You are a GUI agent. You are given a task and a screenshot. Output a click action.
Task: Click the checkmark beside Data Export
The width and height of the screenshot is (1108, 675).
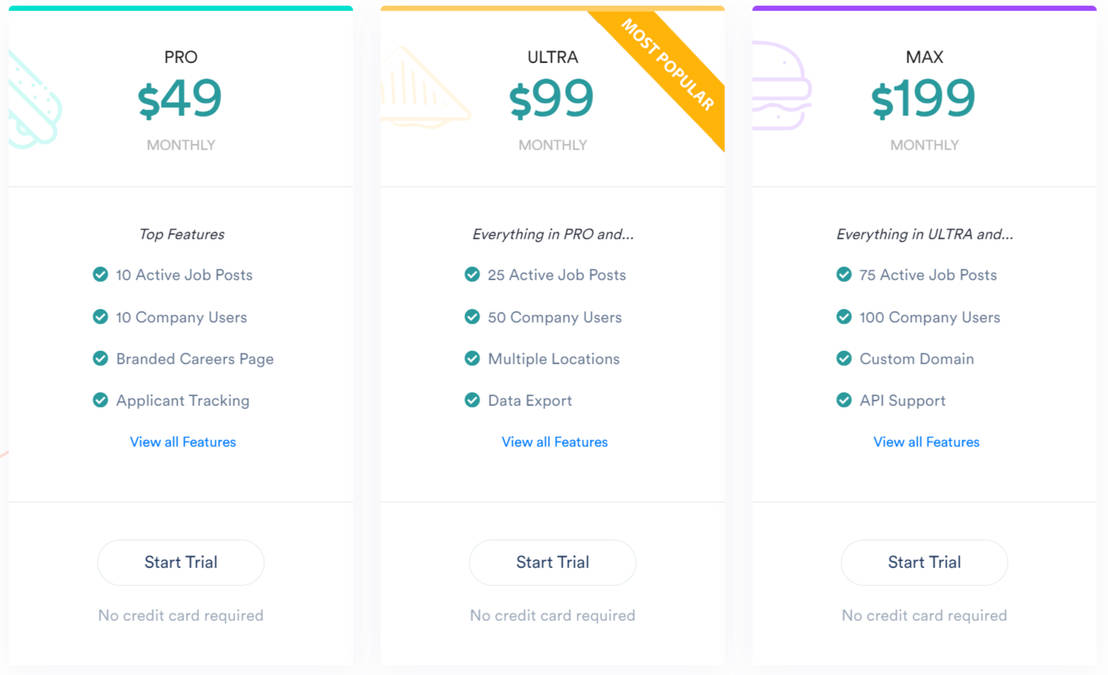tap(472, 400)
